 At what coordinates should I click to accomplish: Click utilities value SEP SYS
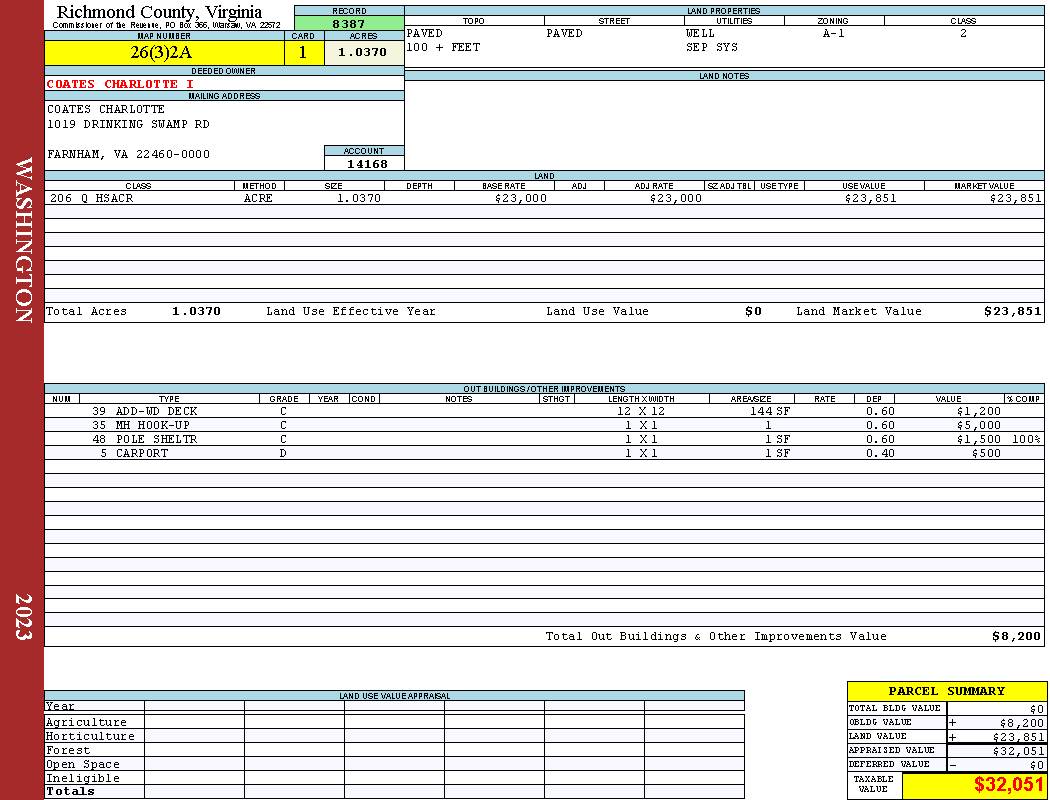coord(712,48)
